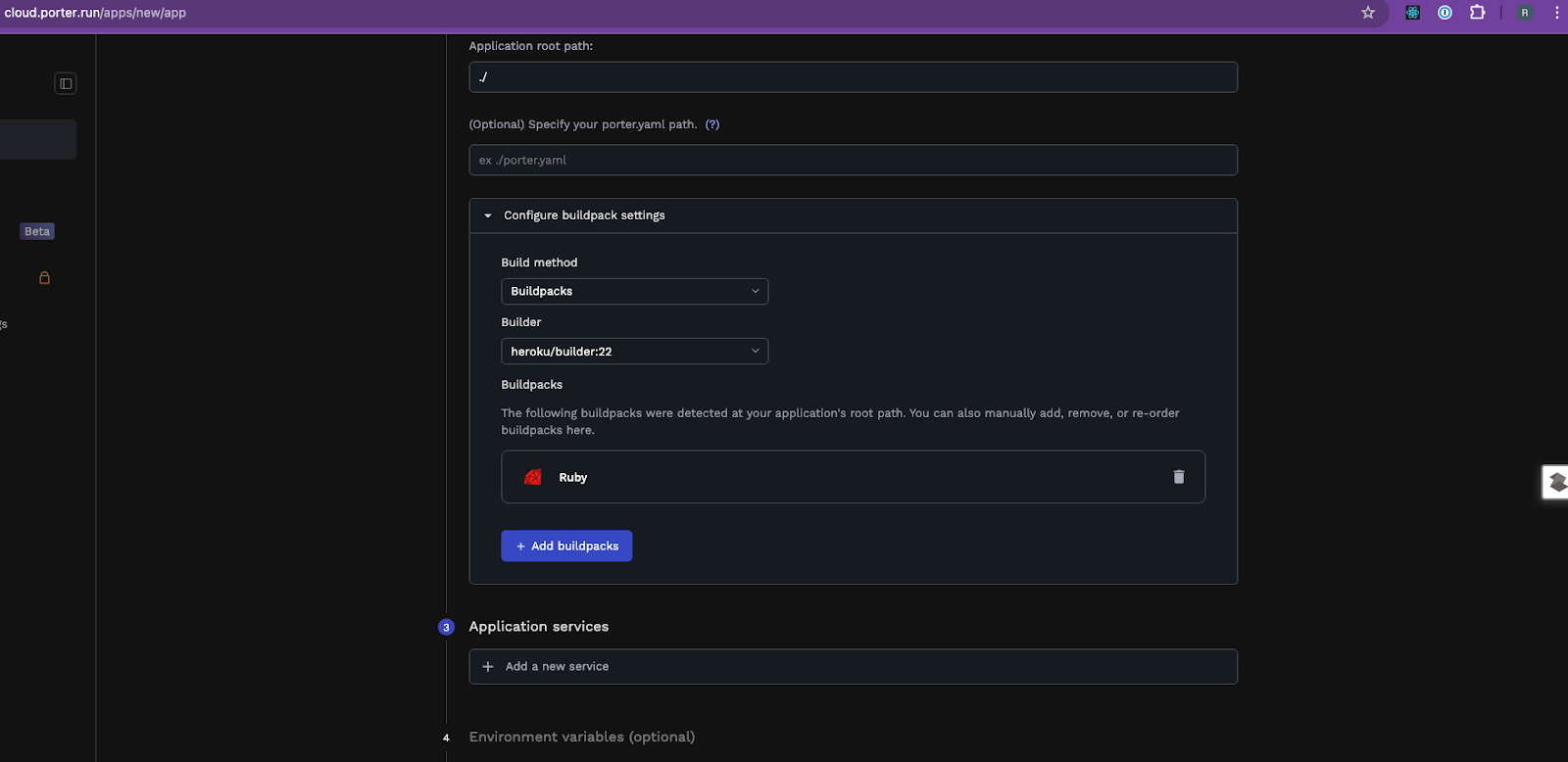
Task: Click Environment variables (optional) heading
Action: 582,737
